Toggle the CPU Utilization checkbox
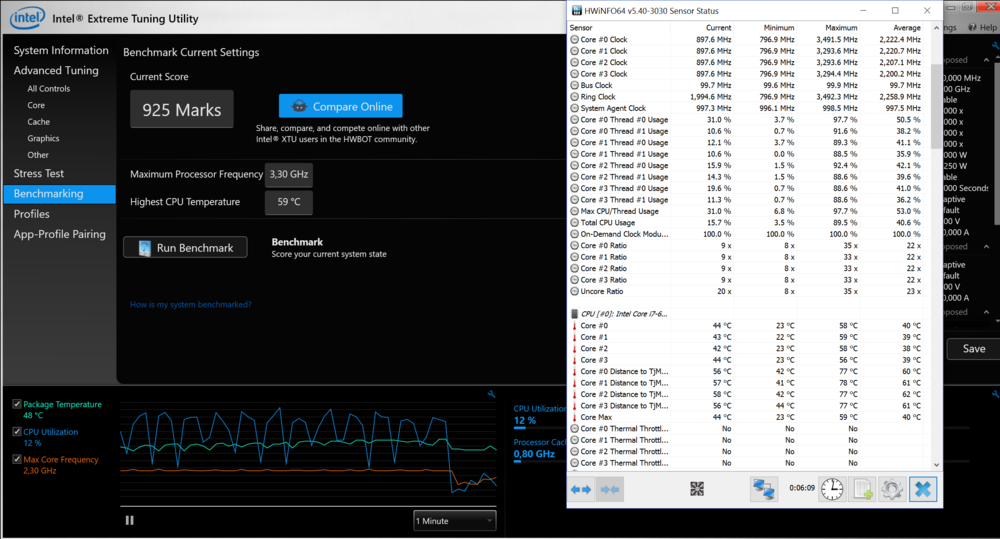Image resolution: width=1000 pixels, height=539 pixels. click(17, 432)
